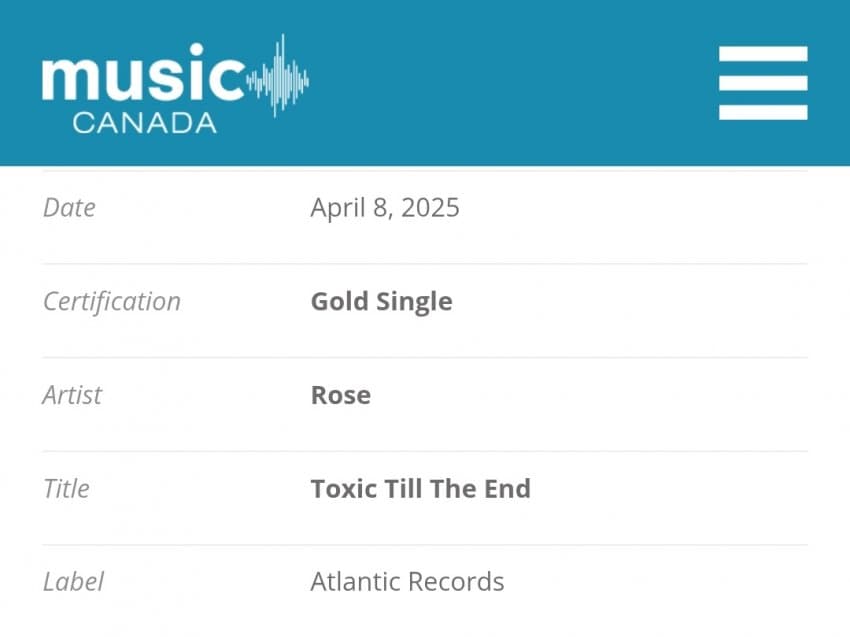Screen dimensions: 850x637
Task: Click the Title field label
Action: coord(66,488)
